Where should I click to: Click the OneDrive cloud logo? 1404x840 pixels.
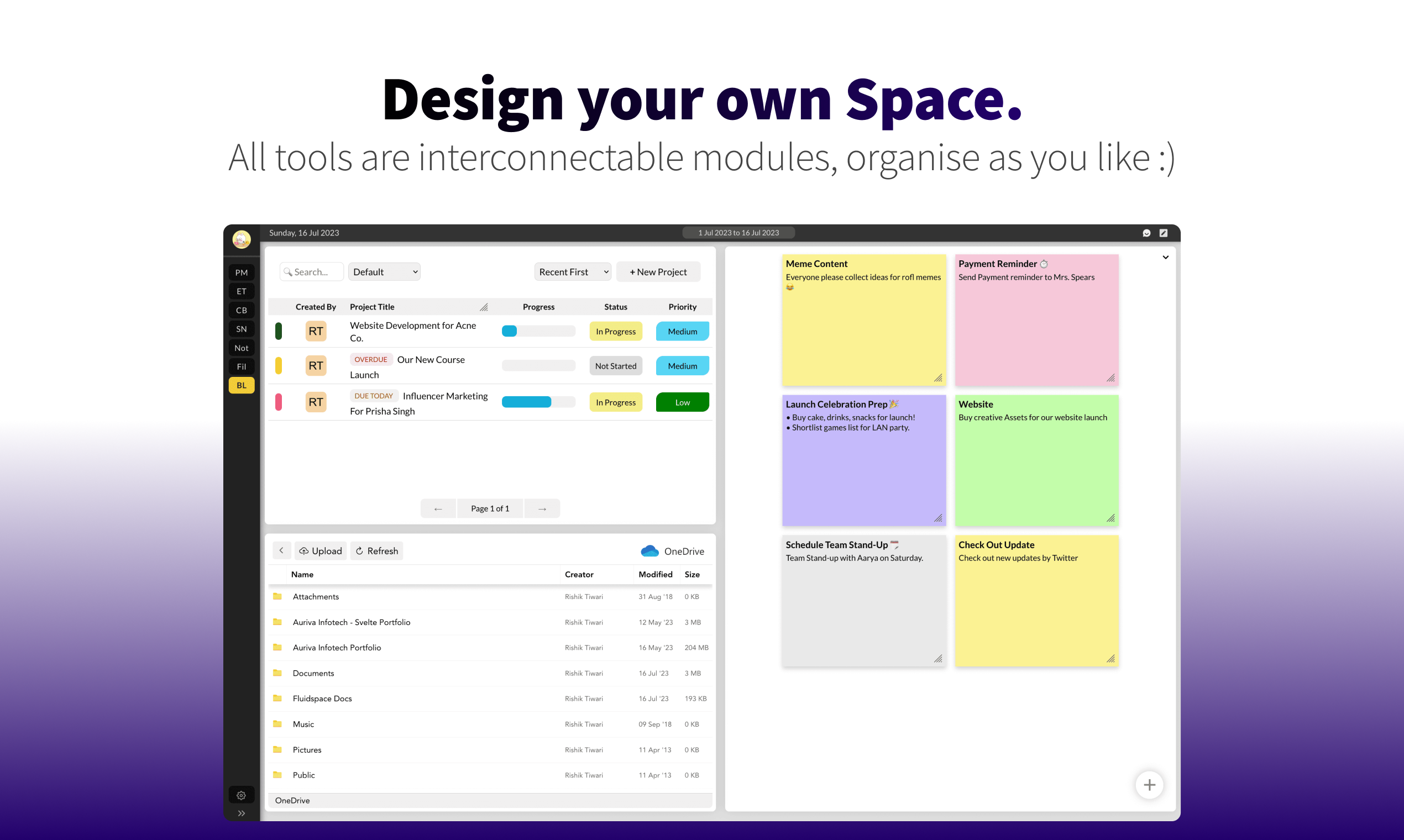[x=649, y=551]
